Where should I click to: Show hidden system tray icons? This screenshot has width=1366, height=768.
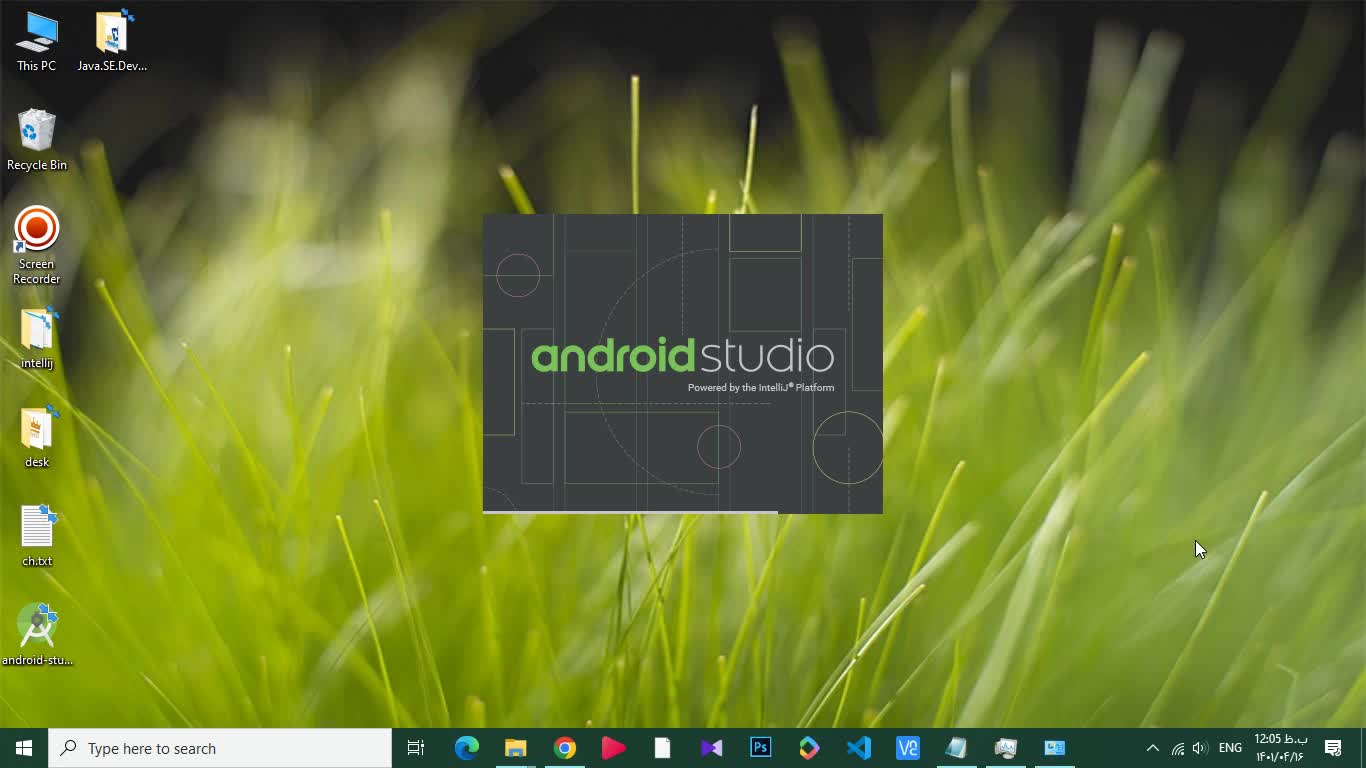pyautogui.click(x=1152, y=748)
